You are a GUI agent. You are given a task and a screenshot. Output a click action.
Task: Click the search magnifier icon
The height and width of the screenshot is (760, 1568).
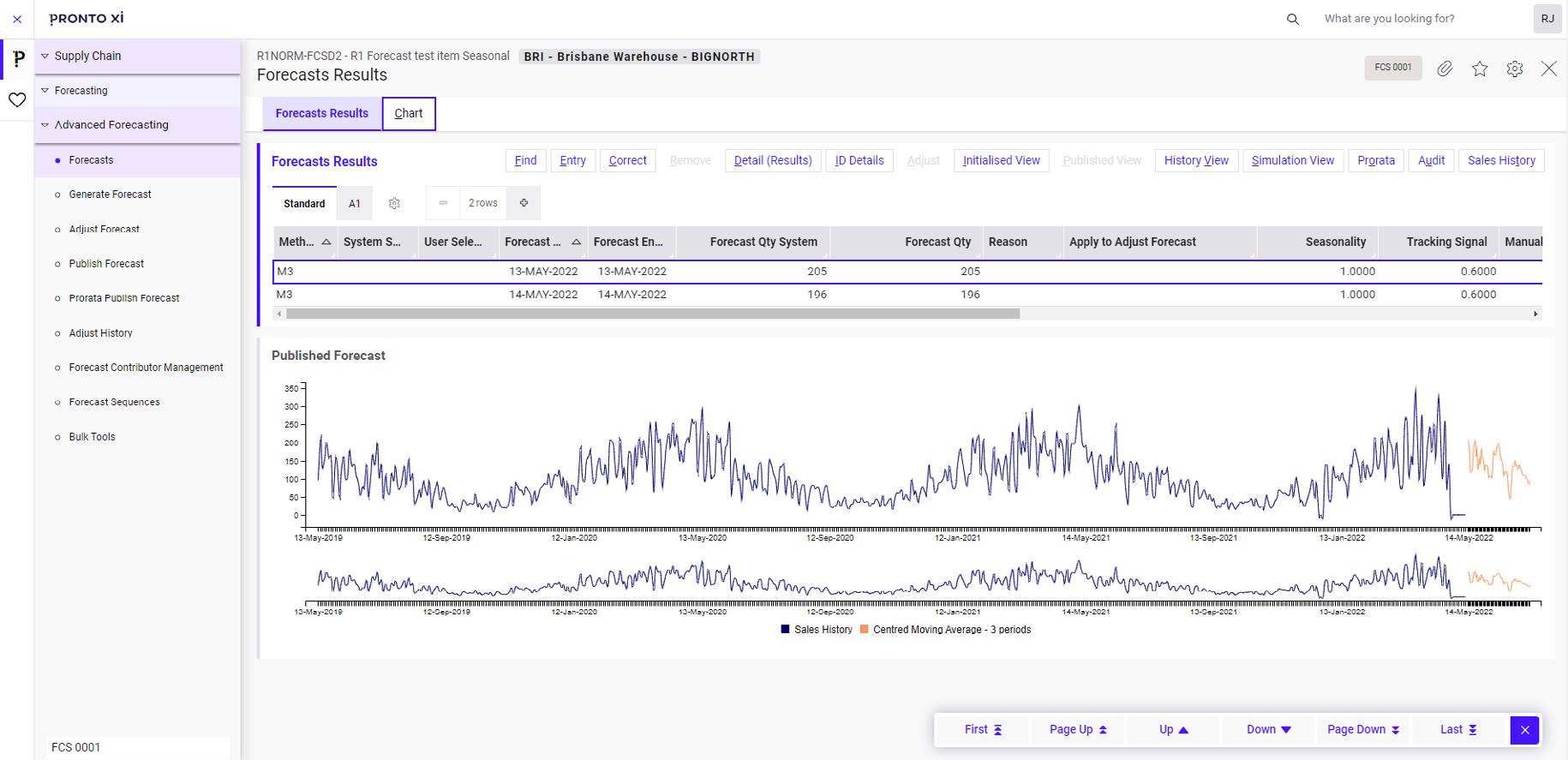pos(1293,19)
